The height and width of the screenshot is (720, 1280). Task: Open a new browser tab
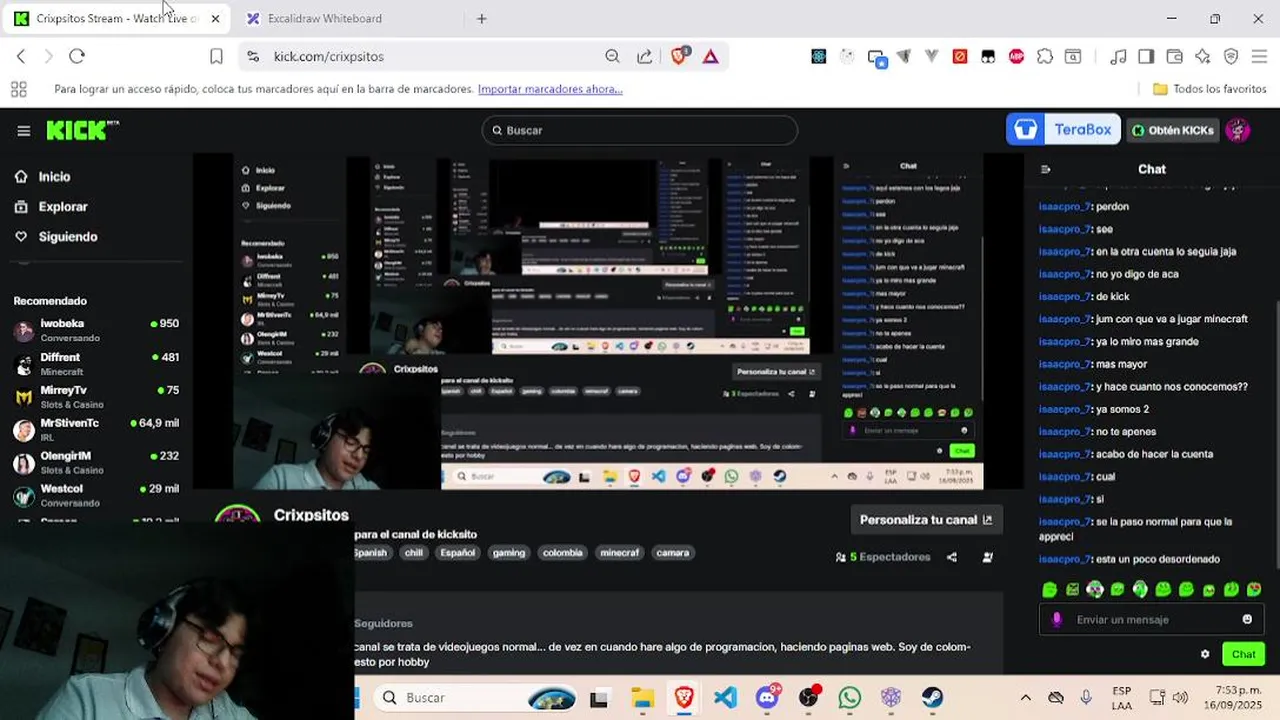tap(481, 18)
